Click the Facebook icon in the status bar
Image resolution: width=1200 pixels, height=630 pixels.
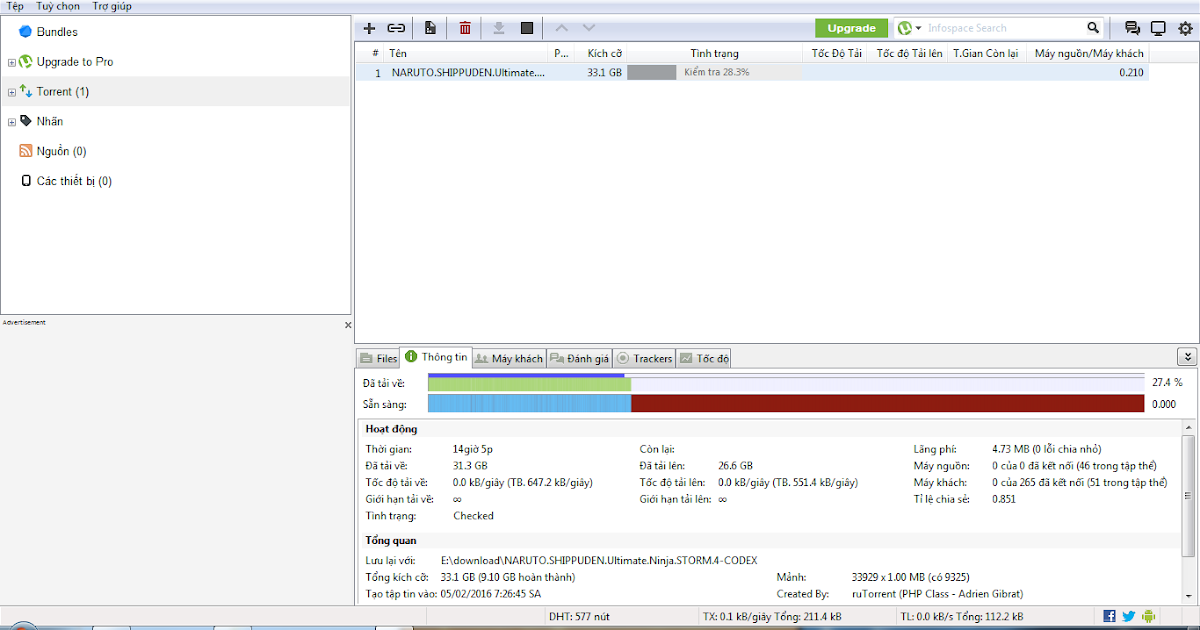coord(1110,616)
